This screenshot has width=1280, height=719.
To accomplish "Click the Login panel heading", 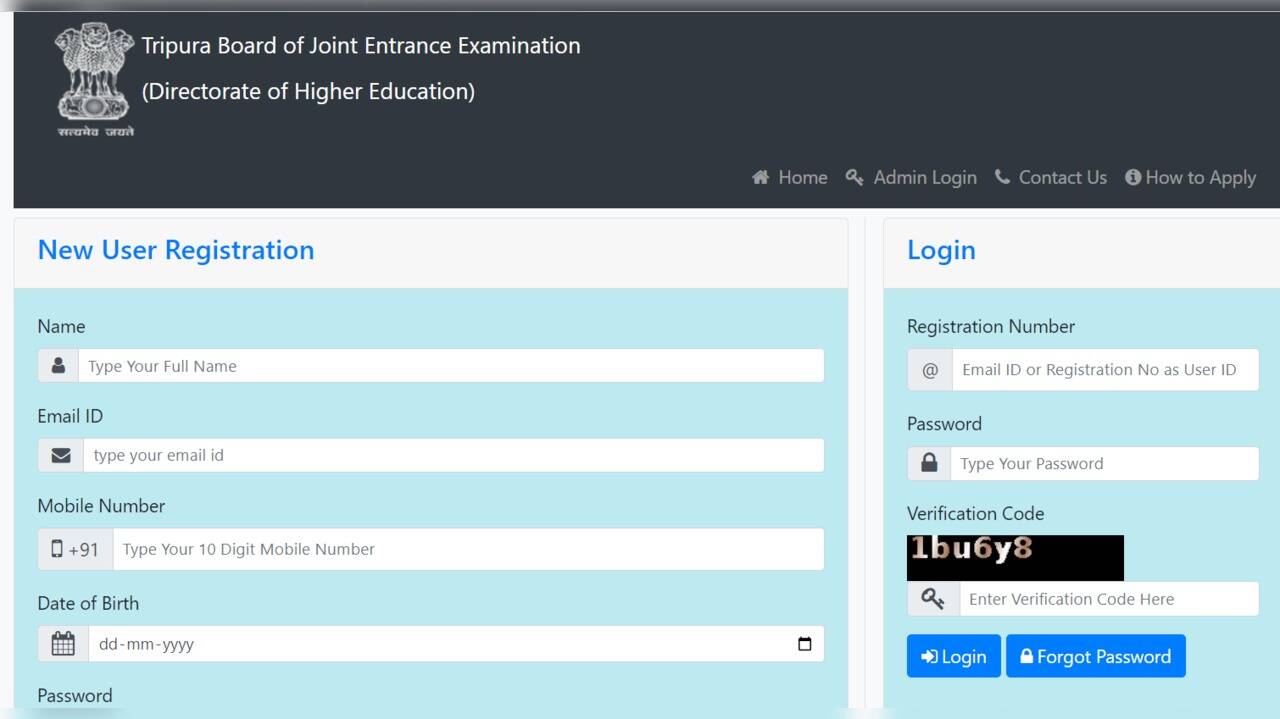I will (941, 250).
